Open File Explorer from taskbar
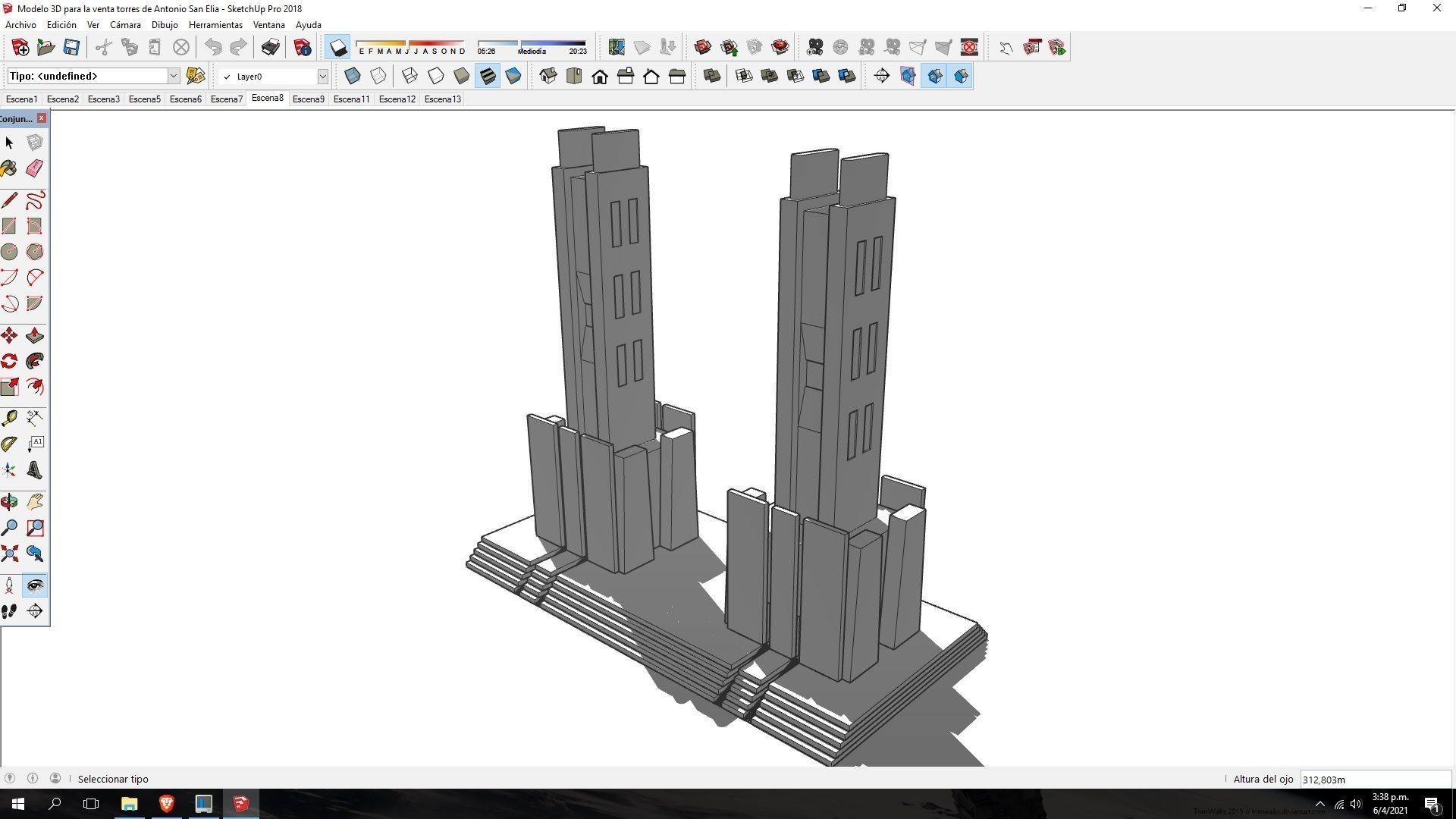Image resolution: width=1456 pixels, height=819 pixels. click(129, 804)
